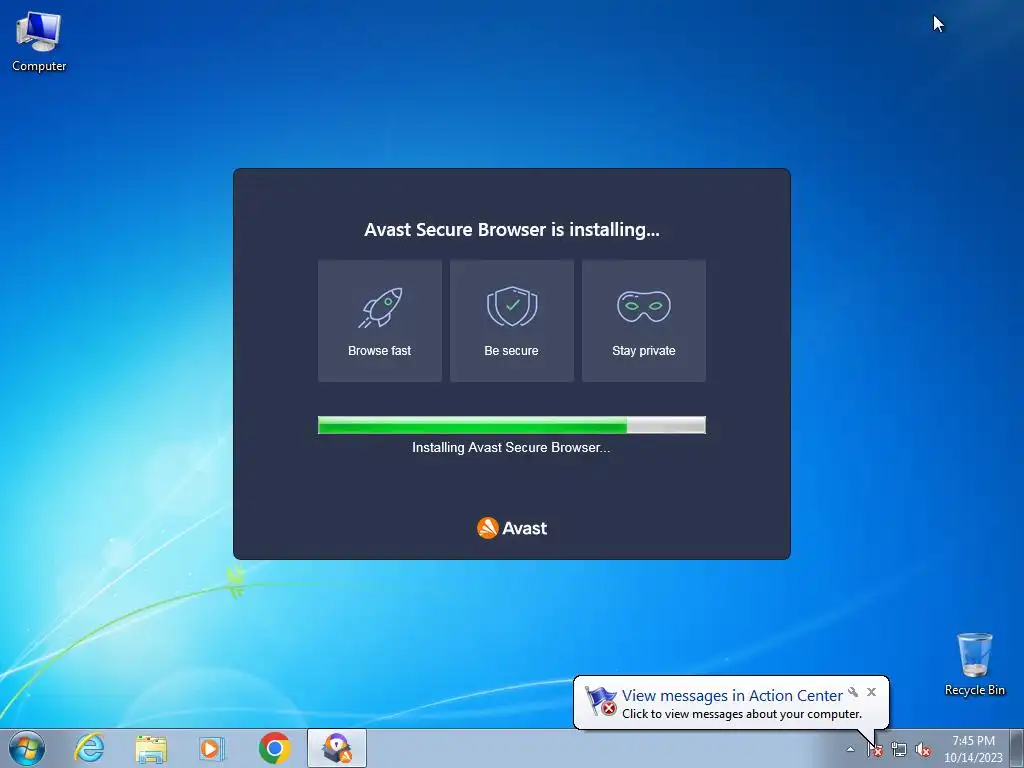Click the Show desktop button
This screenshot has height=768, width=1024.
[x=1017, y=748]
